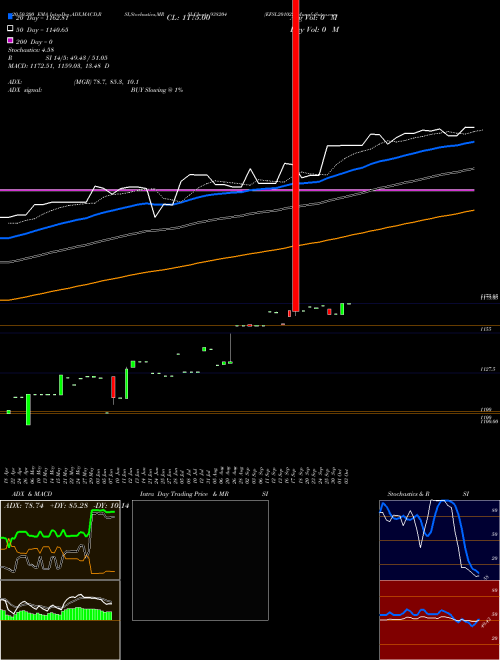
Task: Click the empty Intra Day Trading chart box
Action: (x=200, y=560)
